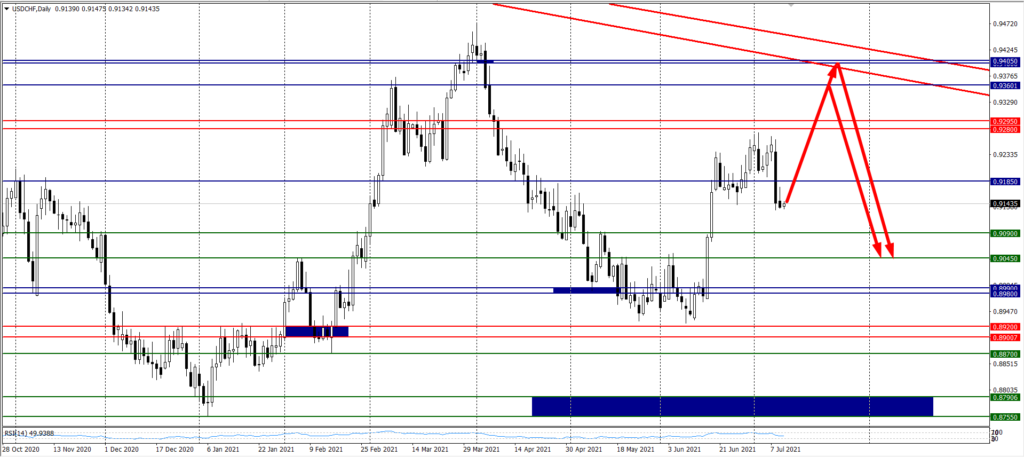This screenshot has height=457, width=1024.
Task: Click the 28 Oct 2020 date label
Action: pos(22,450)
